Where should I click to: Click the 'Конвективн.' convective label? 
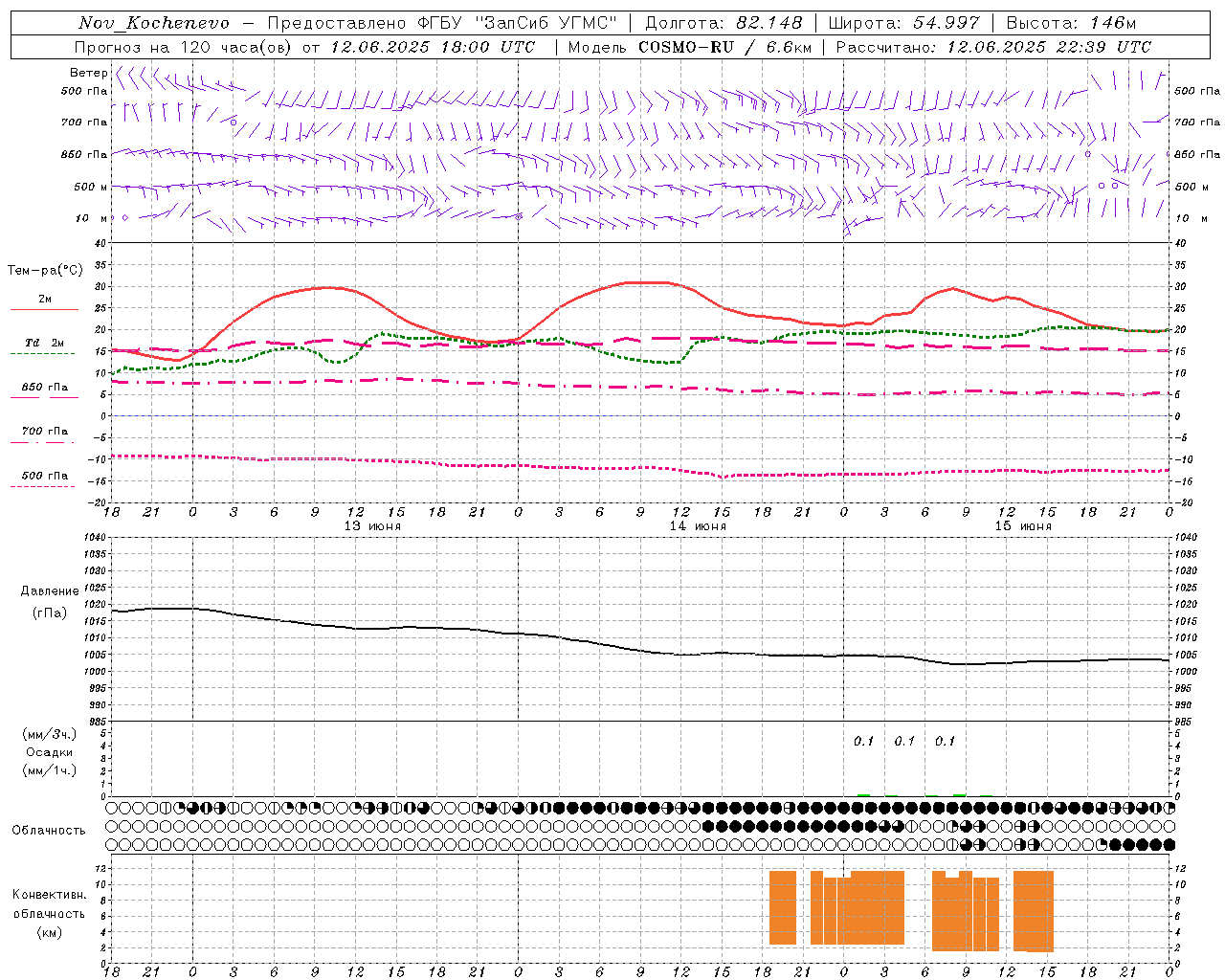(x=50, y=895)
